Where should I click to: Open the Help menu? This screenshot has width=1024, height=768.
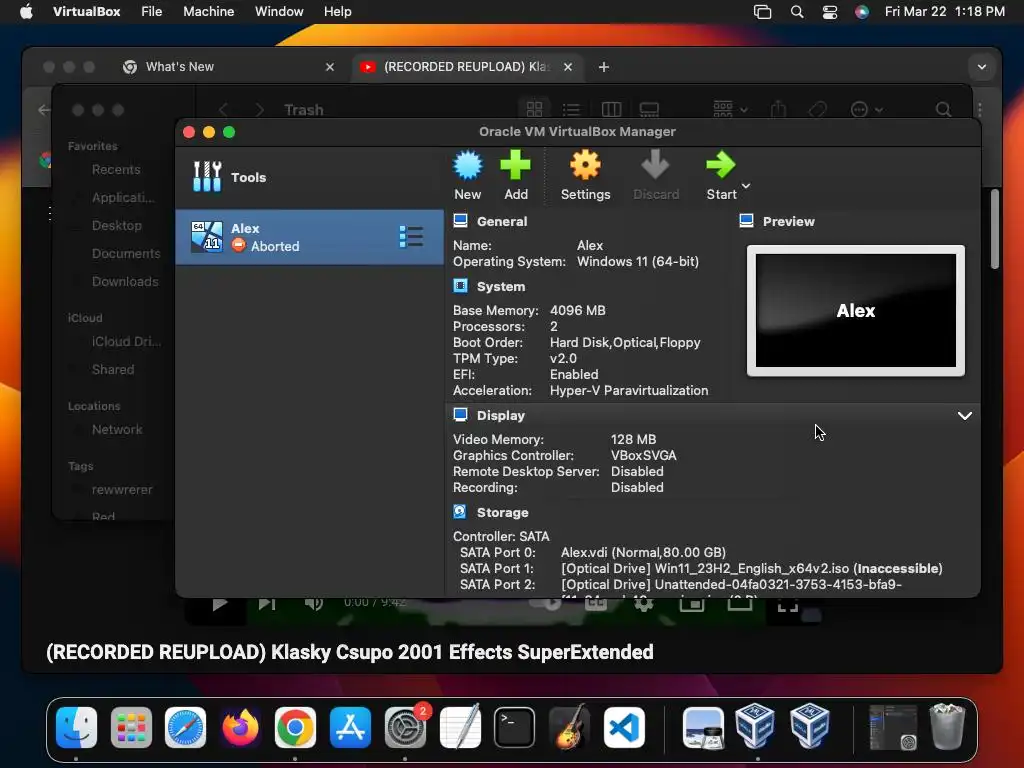point(338,12)
